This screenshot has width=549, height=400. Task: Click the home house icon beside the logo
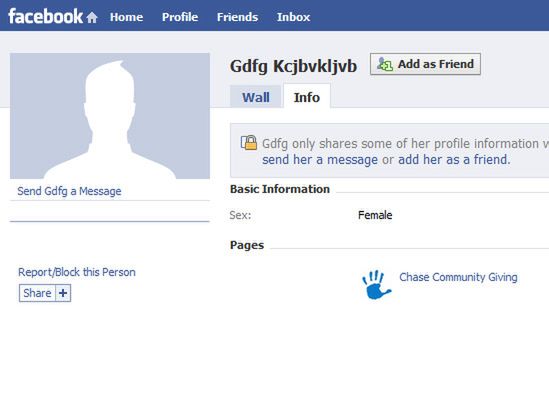(92, 17)
